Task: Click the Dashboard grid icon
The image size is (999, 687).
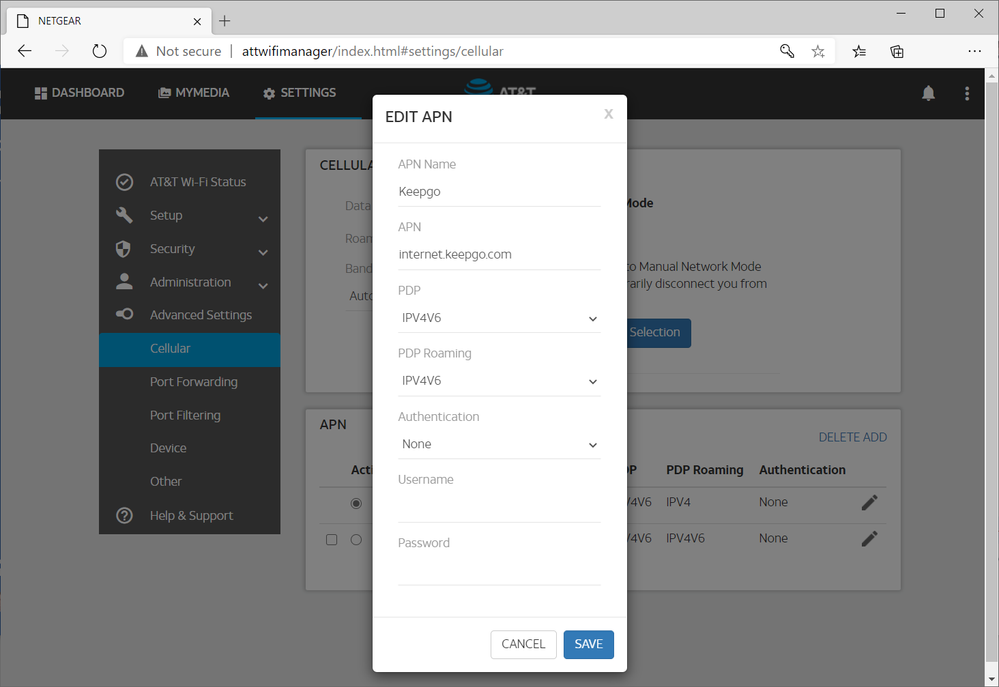Action: click(41, 93)
